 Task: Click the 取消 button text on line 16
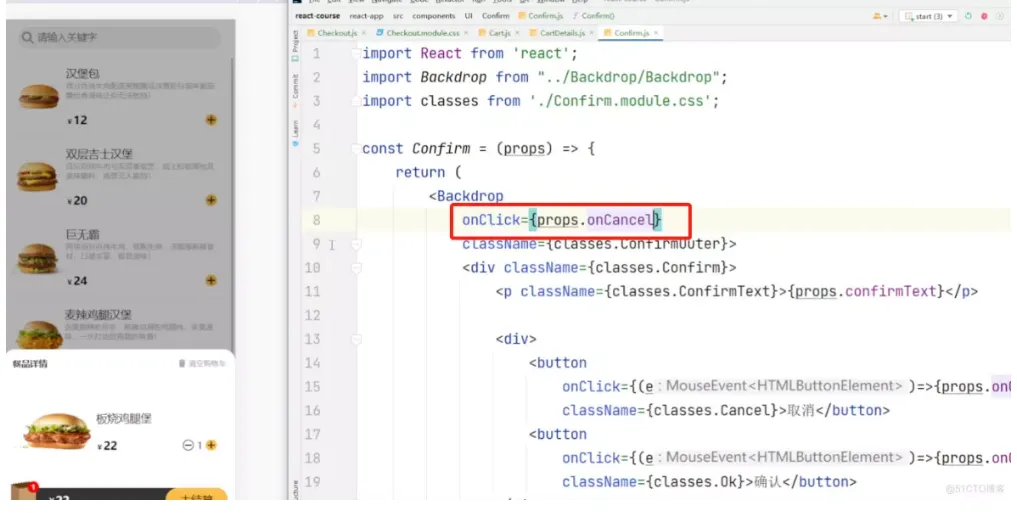[801, 411]
